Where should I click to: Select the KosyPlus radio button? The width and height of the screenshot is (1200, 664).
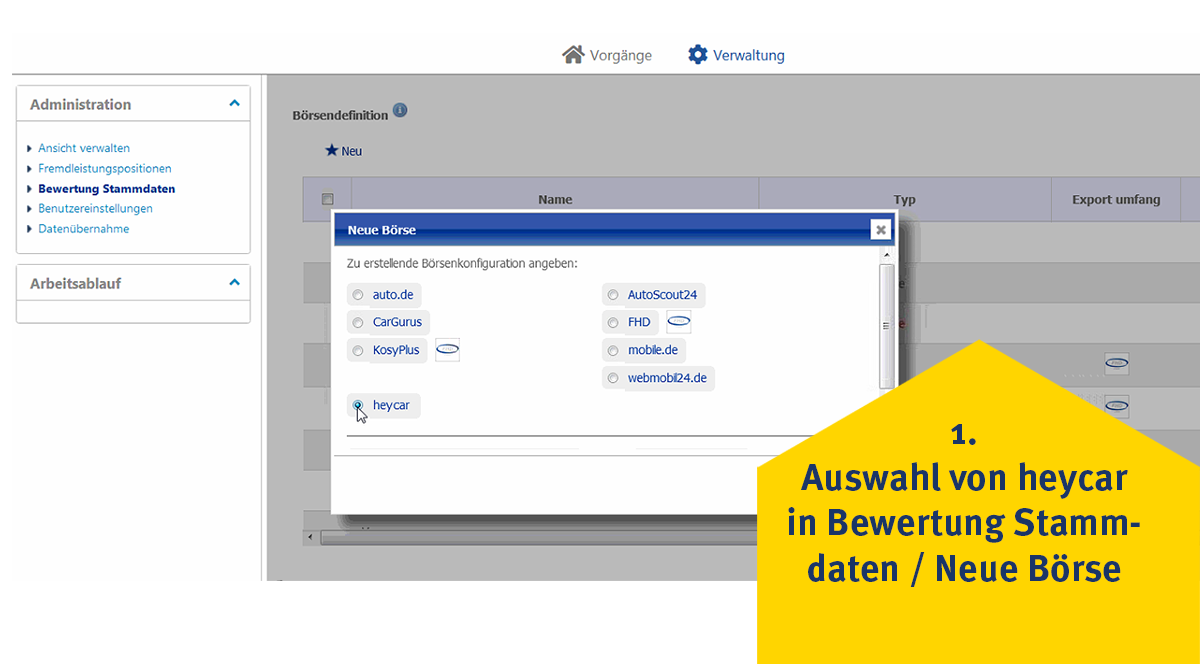[358, 351]
